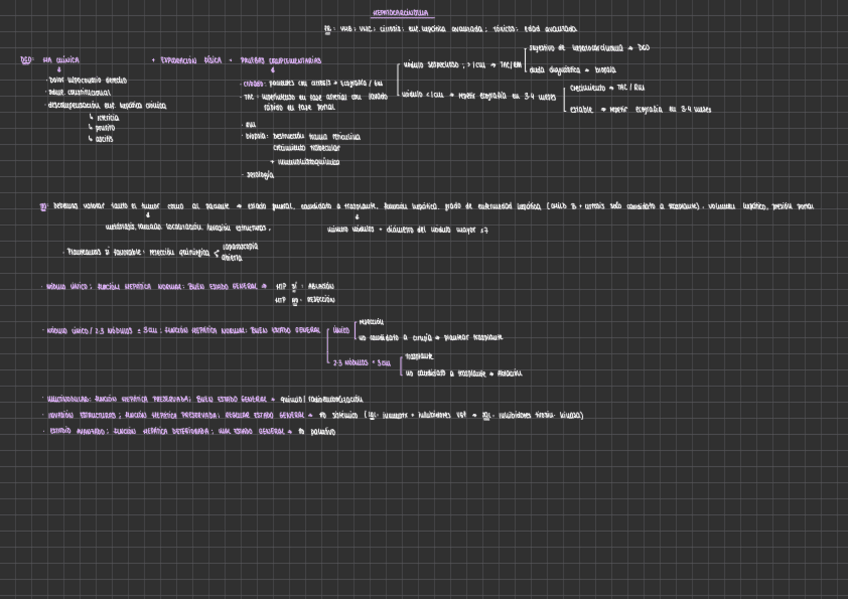This screenshot has width=848, height=599.
Task: Click the Hª clínica heading
Action: point(60,61)
